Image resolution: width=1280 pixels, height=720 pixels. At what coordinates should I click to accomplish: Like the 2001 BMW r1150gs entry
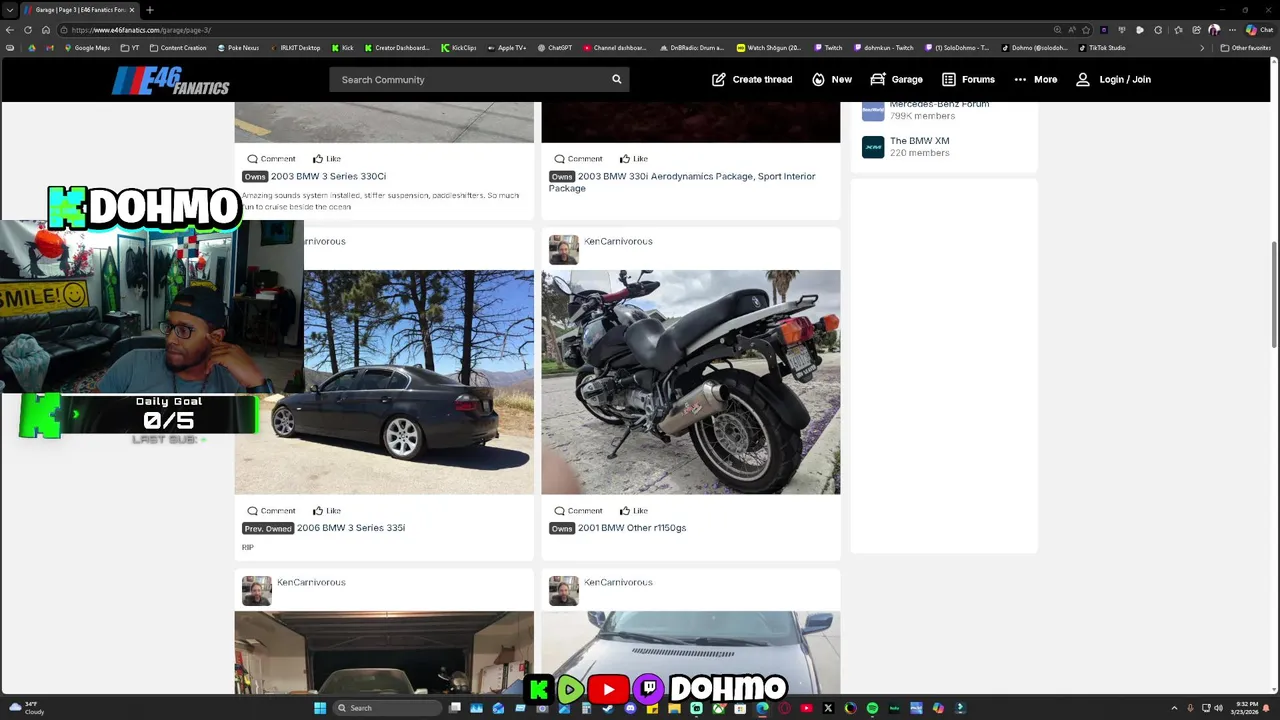(x=634, y=511)
